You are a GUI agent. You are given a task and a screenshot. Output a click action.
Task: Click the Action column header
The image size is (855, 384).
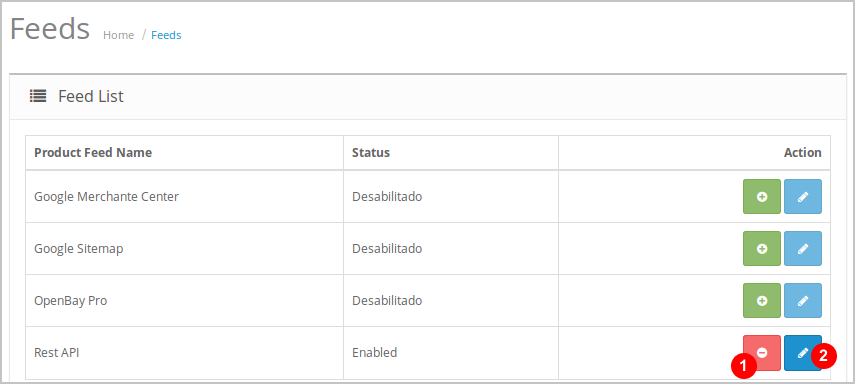pos(803,152)
